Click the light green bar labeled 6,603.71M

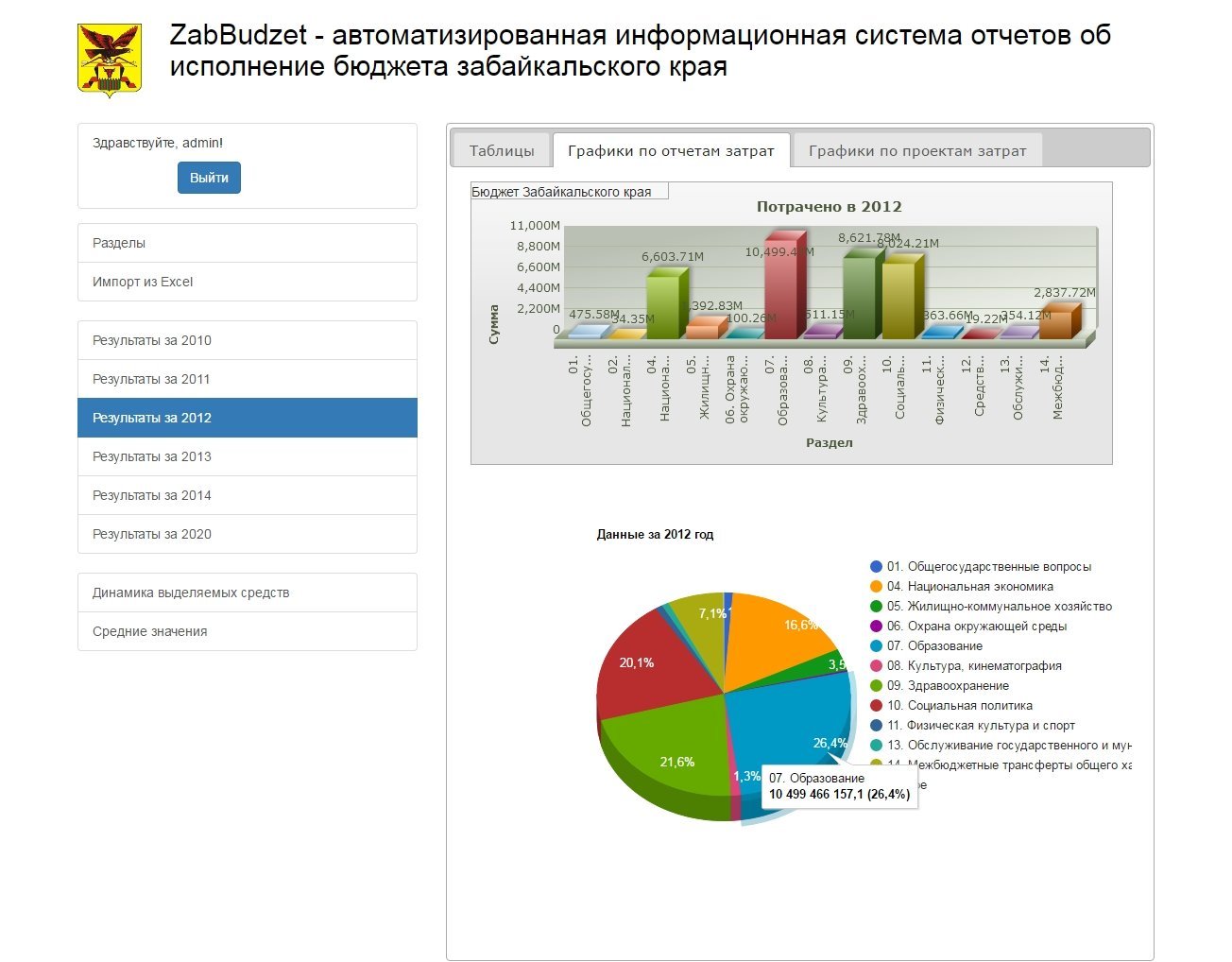[x=666, y=304]
